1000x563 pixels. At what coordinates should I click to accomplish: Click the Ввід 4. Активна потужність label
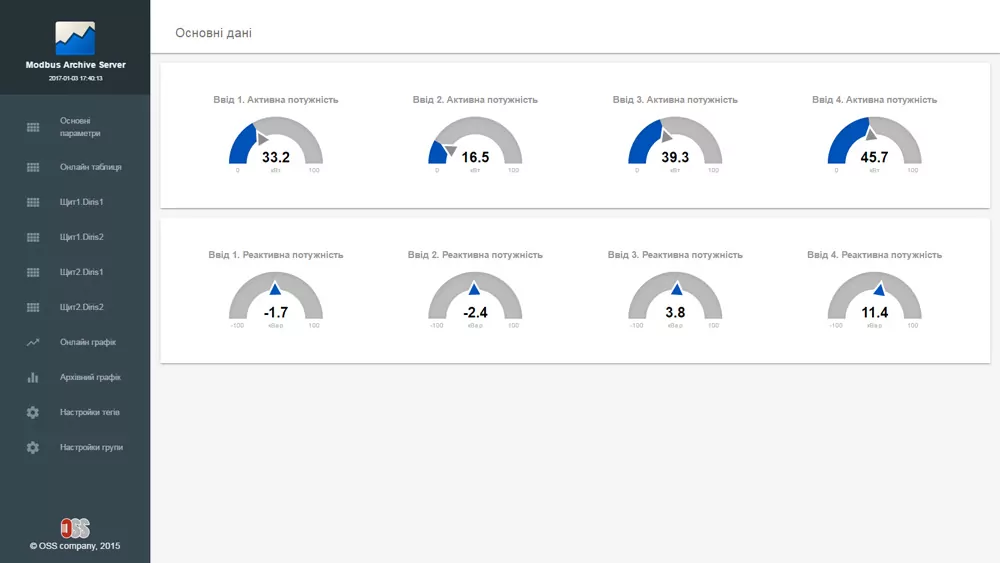pyautogui.click(x=874, y=99)
